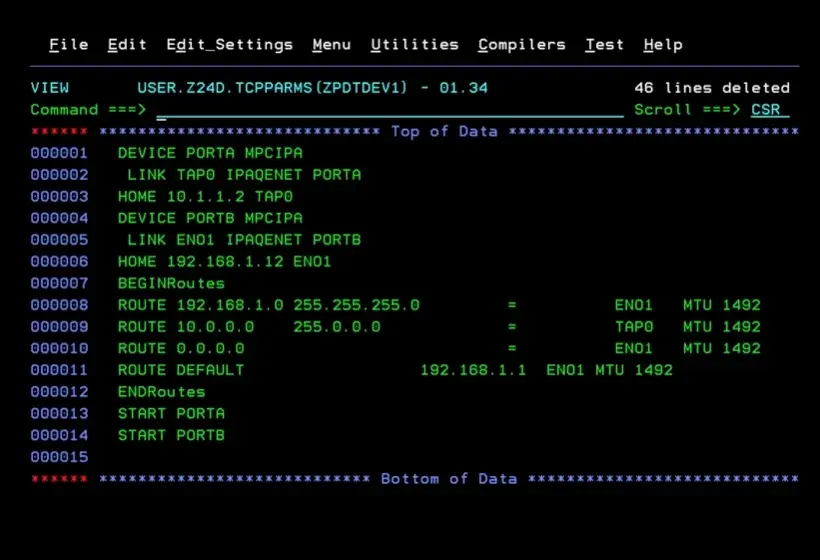This screenshot has width=820, height=560.
Task: Click the ROUTE DEFAULT text
Action: [181, 370]
